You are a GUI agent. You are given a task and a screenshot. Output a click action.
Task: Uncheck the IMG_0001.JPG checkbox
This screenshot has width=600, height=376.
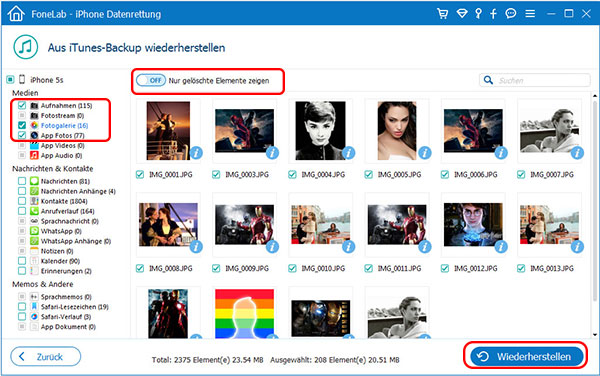point(140,174)
